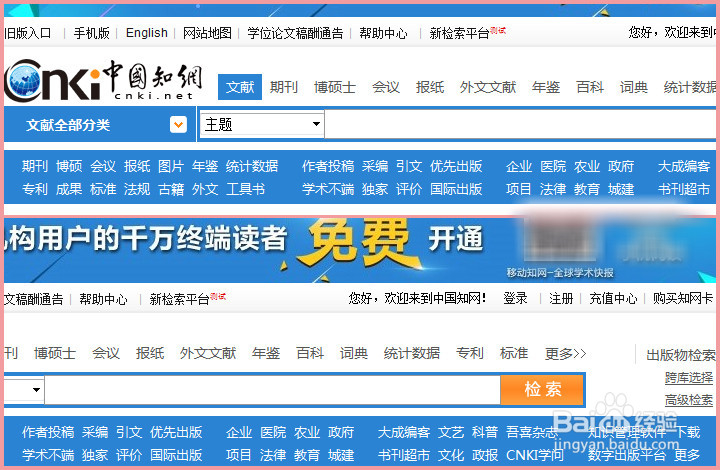Open the 政报 link
Screen dimensions: 720x470
click(x=484, y=455)
